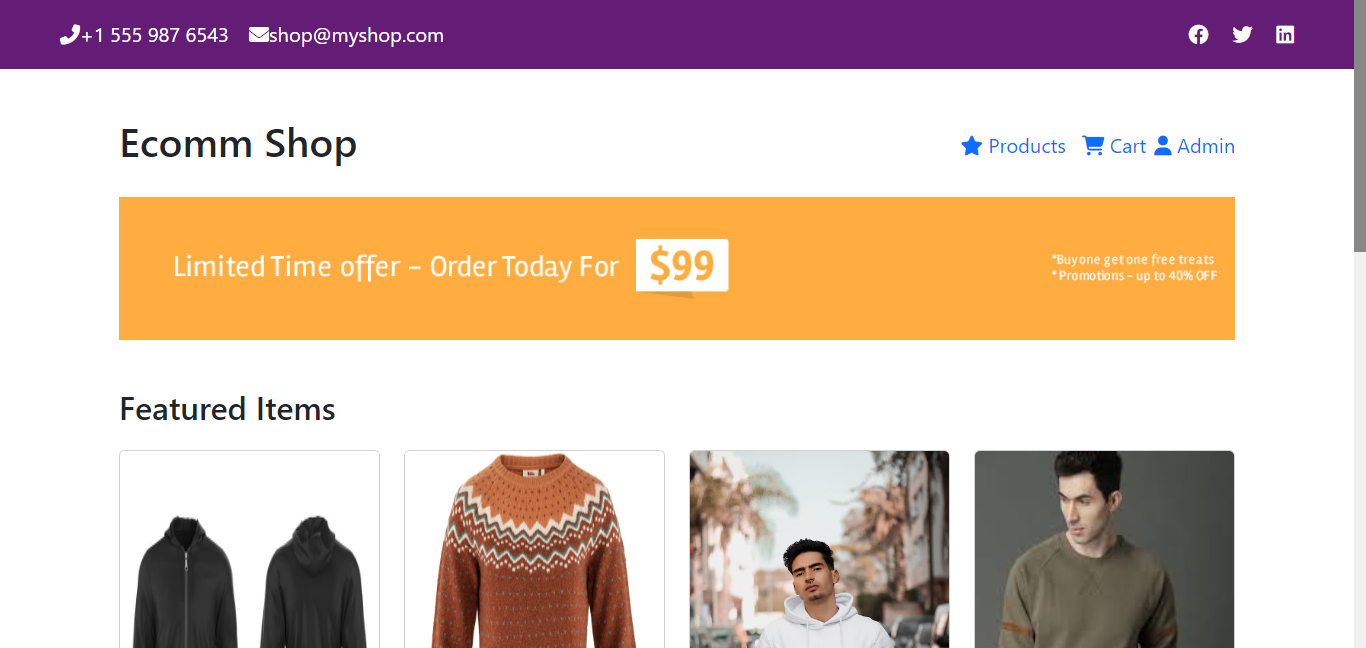
Task: Open the Products navigation link
Action: click(x=1027, y=146)
